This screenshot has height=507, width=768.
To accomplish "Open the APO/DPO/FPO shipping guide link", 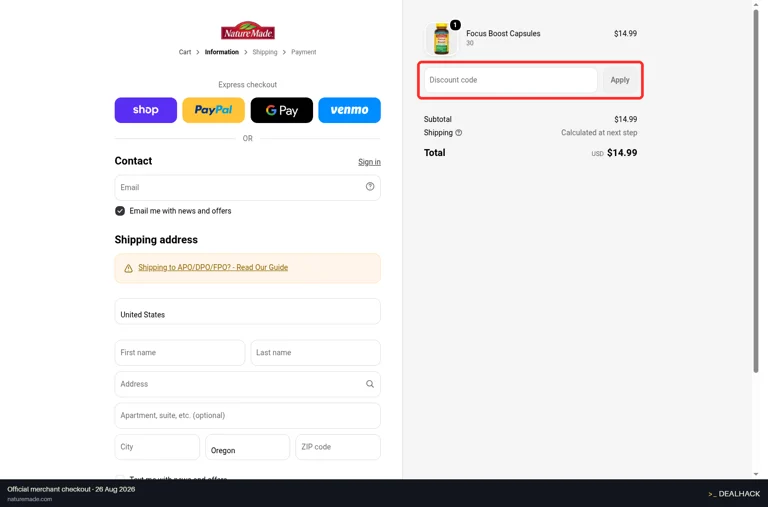I will coord(213,267).
